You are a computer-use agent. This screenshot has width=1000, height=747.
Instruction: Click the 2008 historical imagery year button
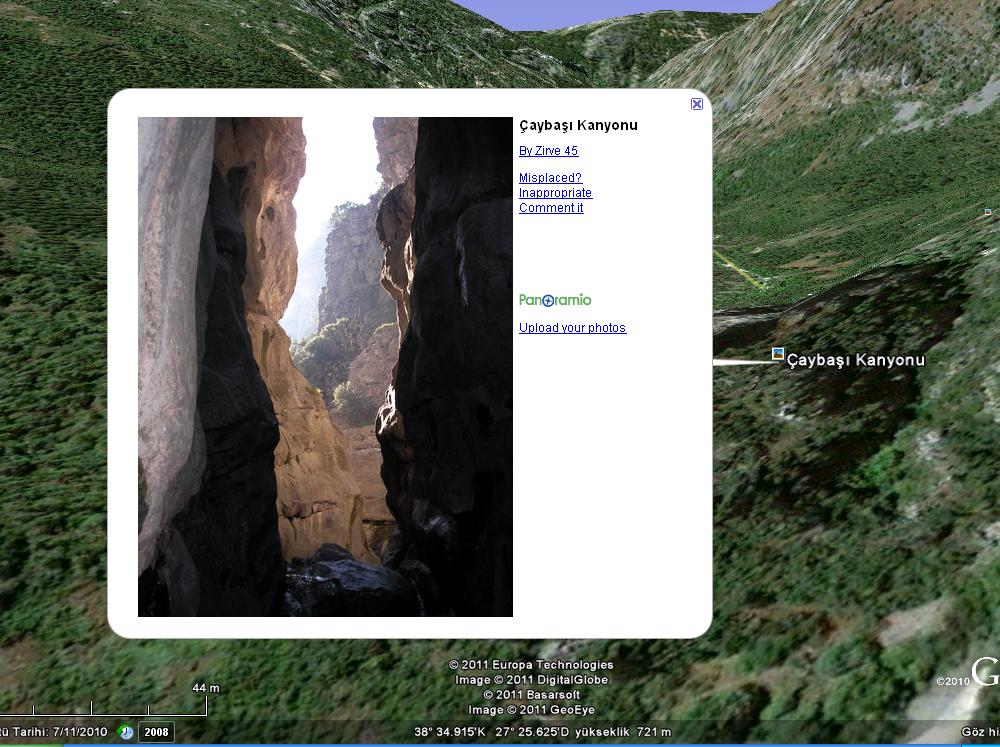point(156,732)
